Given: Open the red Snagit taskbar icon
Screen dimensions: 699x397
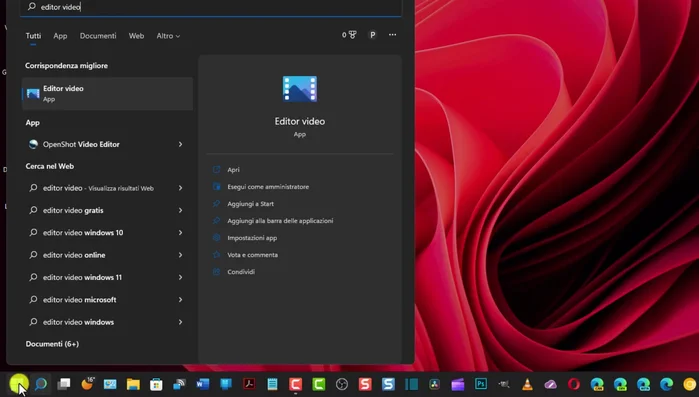Looking at the screenshot, I should [x=365, y=384].
